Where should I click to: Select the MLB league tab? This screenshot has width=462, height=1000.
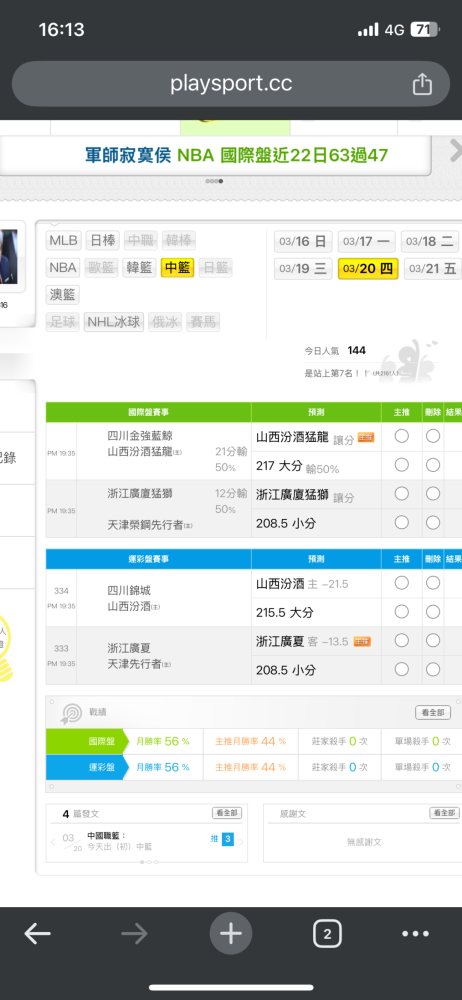[63, 240]
